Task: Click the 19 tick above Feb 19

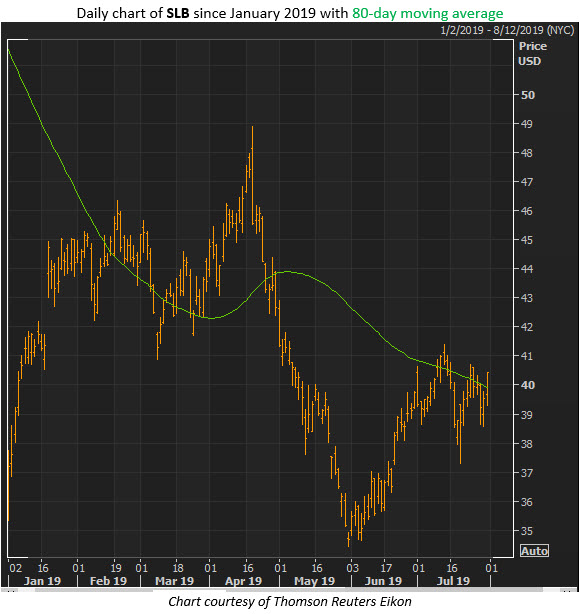Action: tap(116, 568)
